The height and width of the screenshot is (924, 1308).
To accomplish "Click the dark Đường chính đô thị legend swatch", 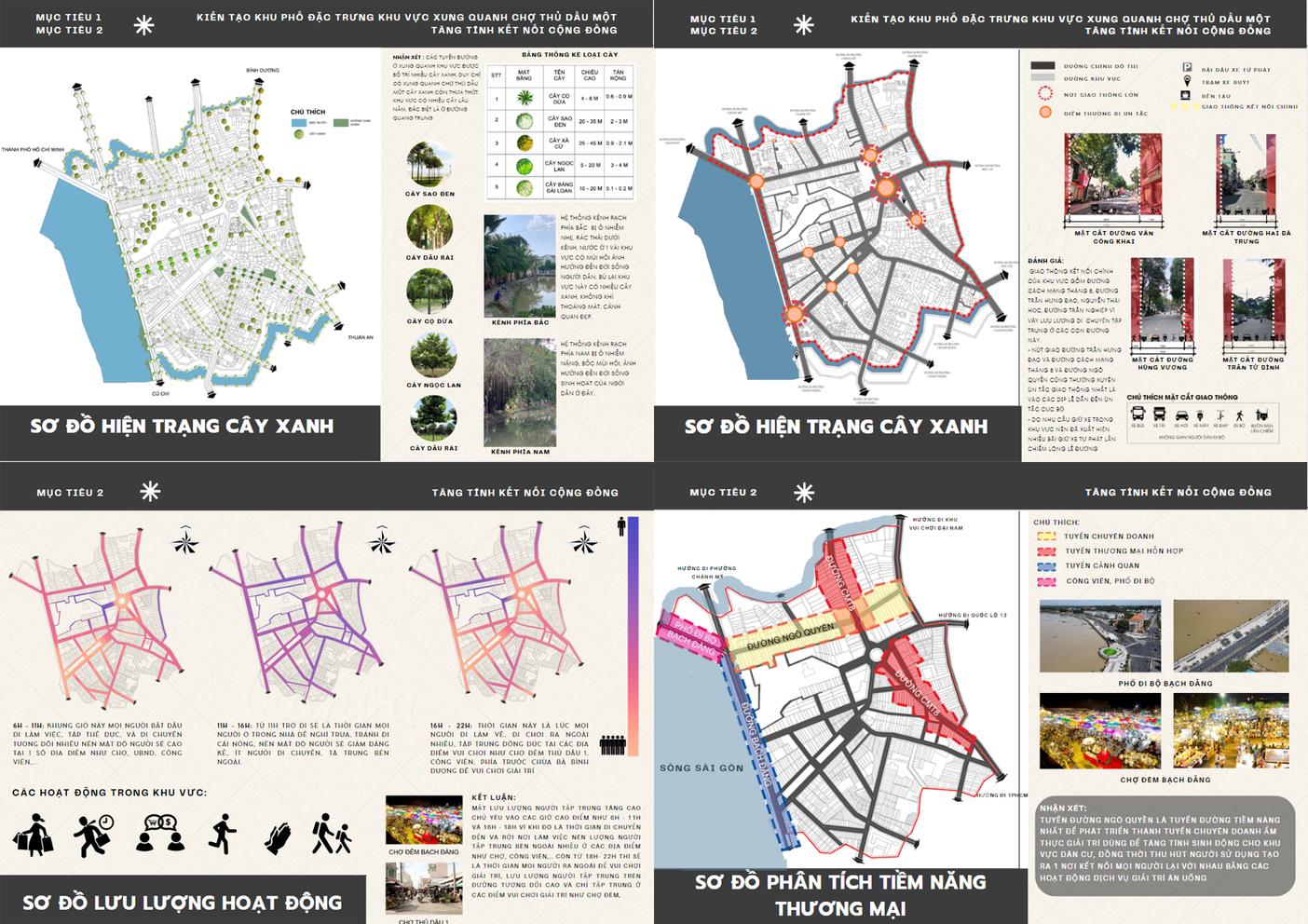I will pyautogui.click(x=1043, y=66).
